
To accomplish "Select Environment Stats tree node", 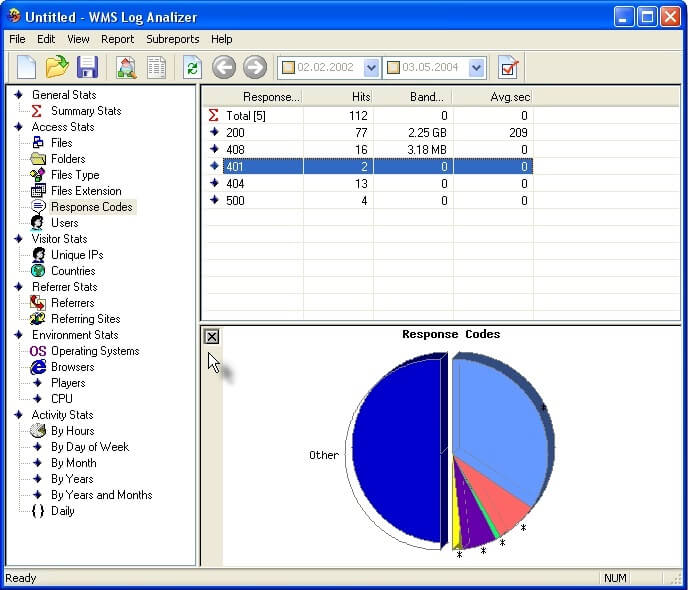I will click(x=75, y=335).
